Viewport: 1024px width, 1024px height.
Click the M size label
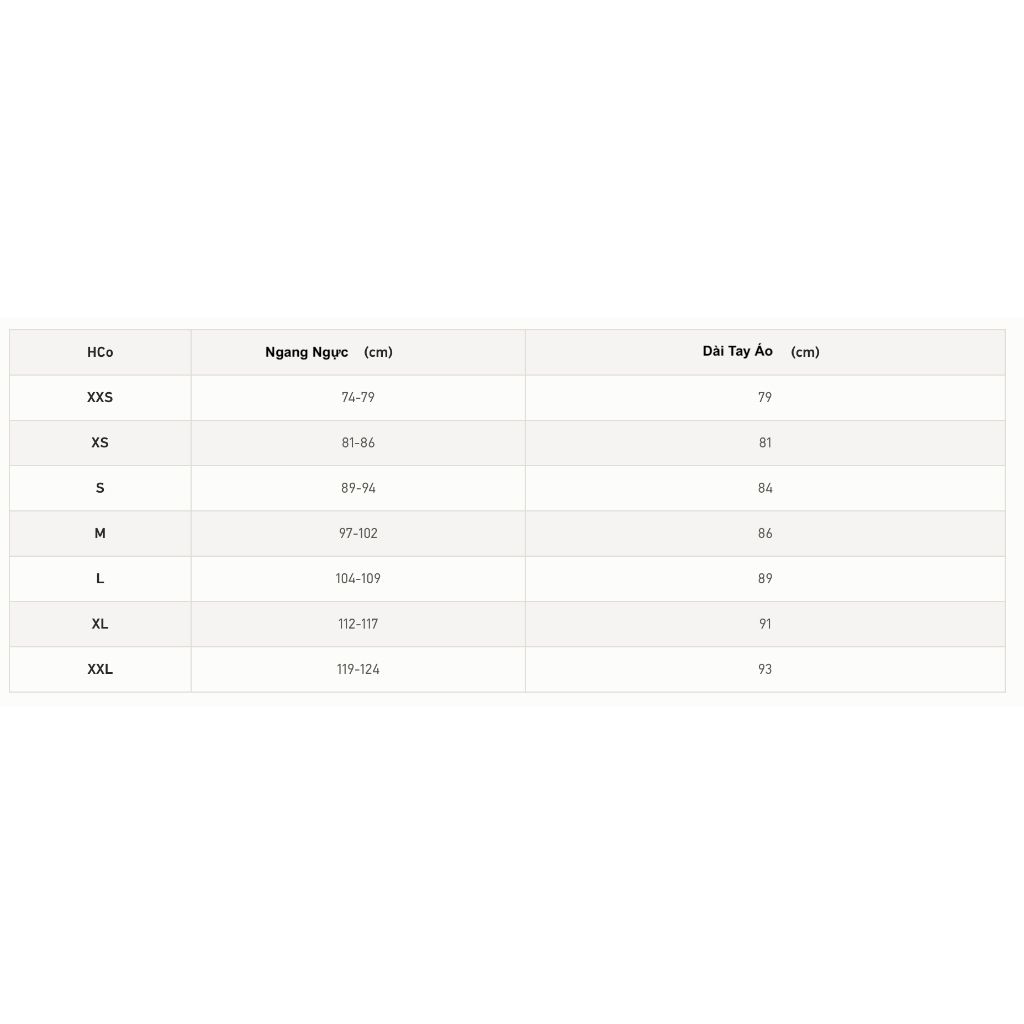pos(100,533)
